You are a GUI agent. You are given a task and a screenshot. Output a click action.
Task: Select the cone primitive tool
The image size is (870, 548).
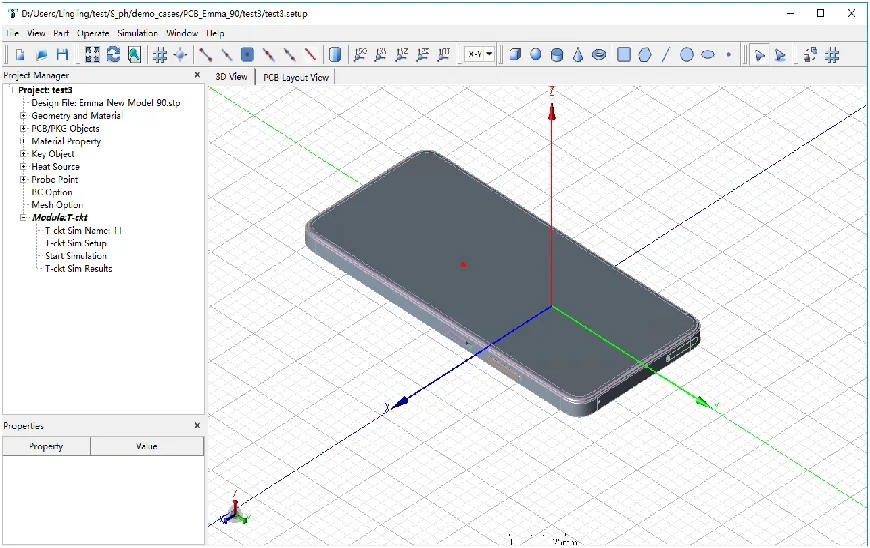(x=578, y=55)
